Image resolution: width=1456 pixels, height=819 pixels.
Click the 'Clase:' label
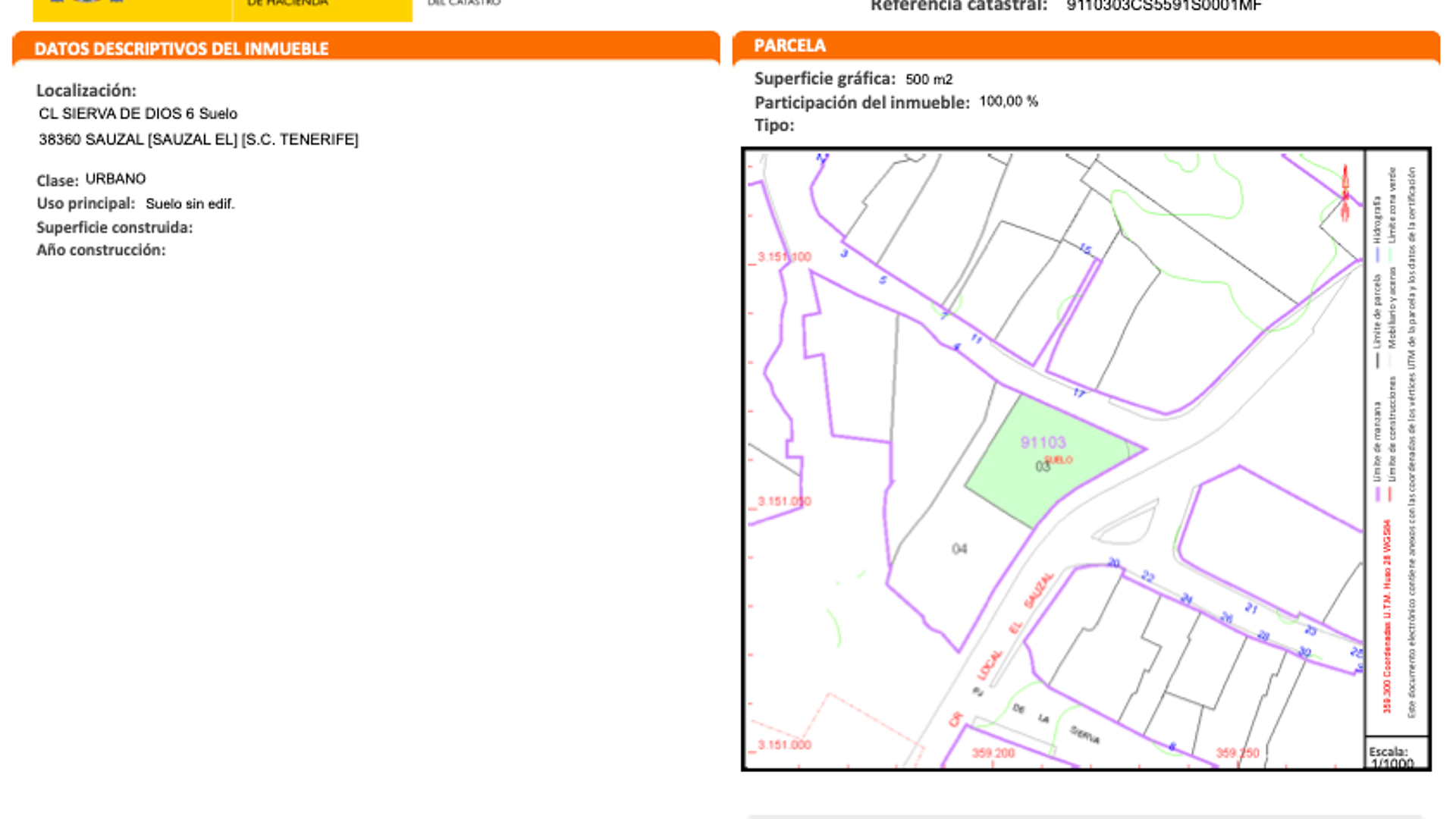tap(58, 180)
